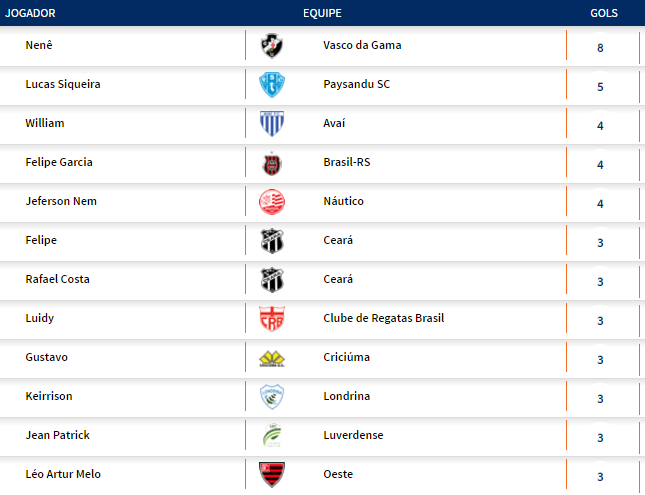The image size is (645, 495).
Task: Click the Londrina team name
Action: [x=346, y=396]
